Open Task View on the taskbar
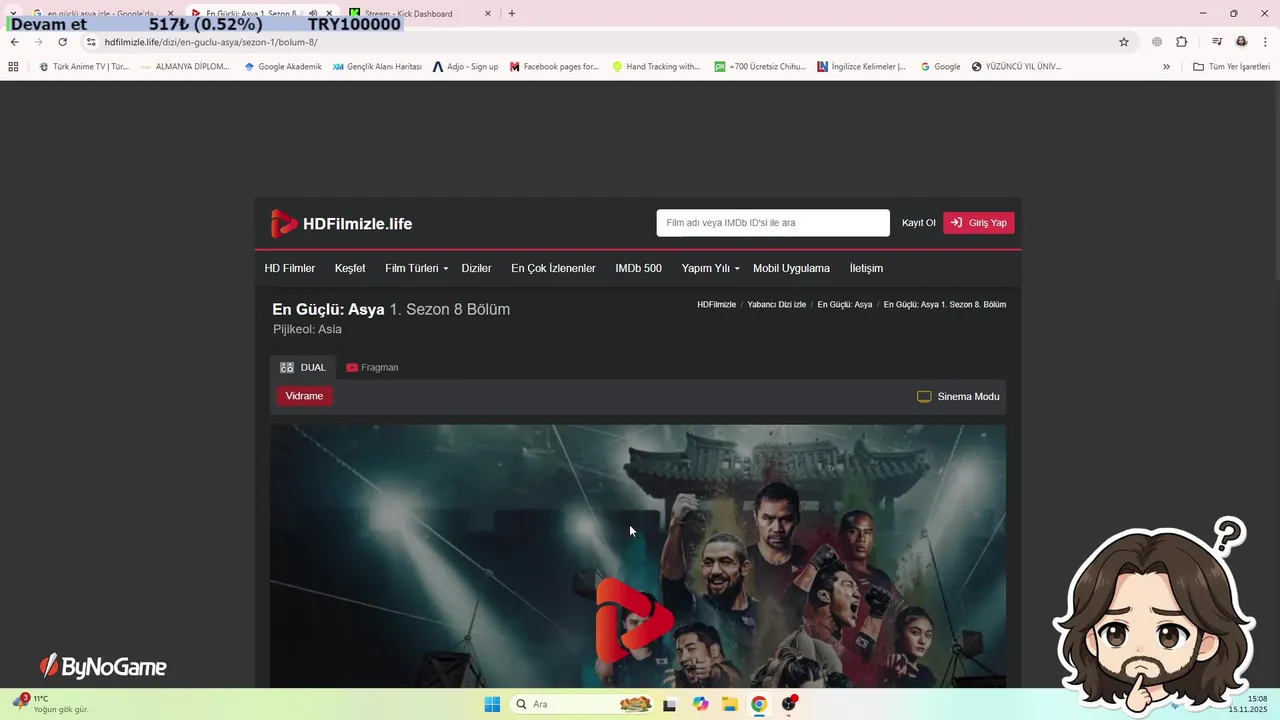This screenshot has width=1280, height=720. click(x=670, y=704)
